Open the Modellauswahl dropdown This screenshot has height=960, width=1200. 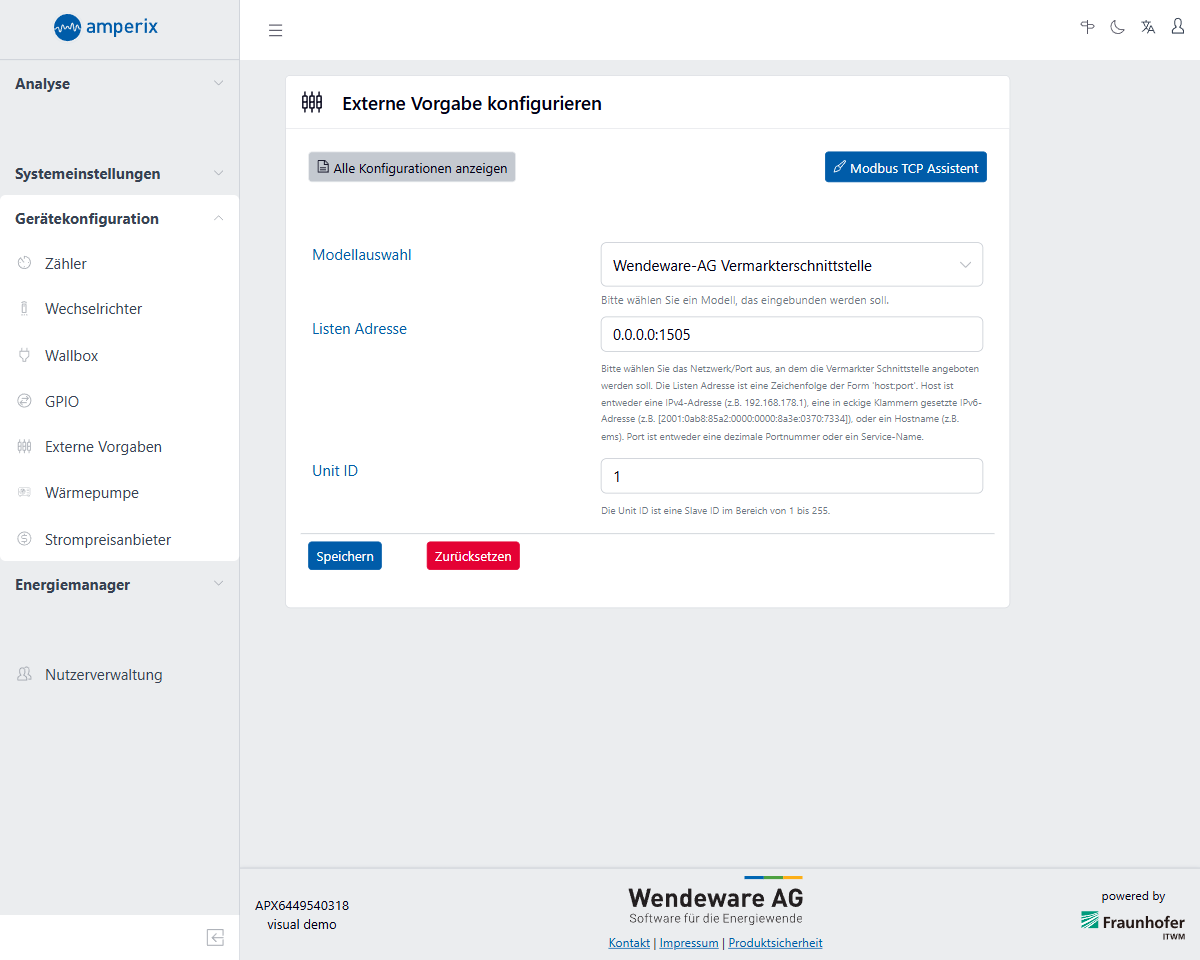pyautogui.click(x=791, y=265)
